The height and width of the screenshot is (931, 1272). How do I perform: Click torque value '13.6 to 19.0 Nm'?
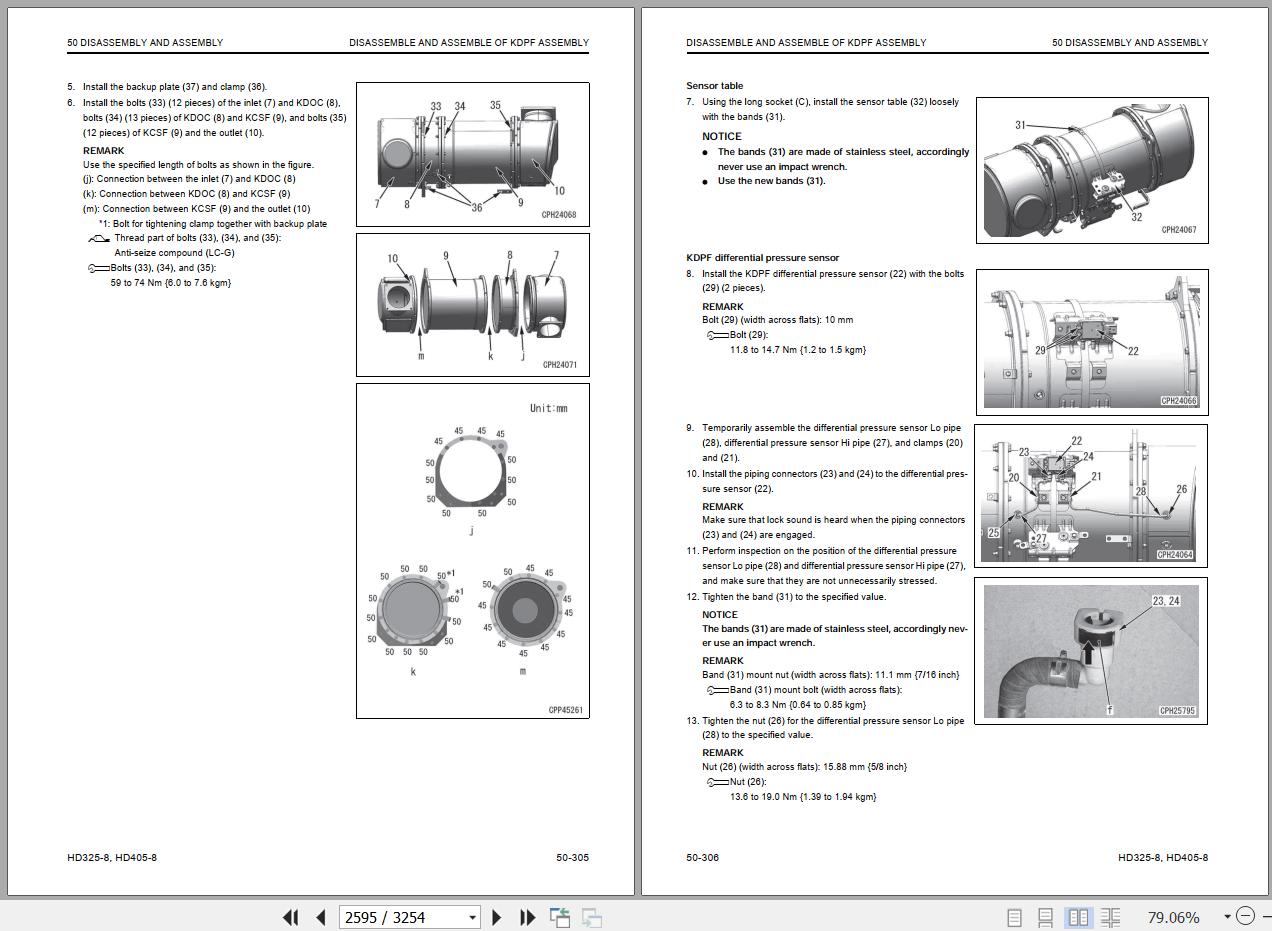pos(764,797)
